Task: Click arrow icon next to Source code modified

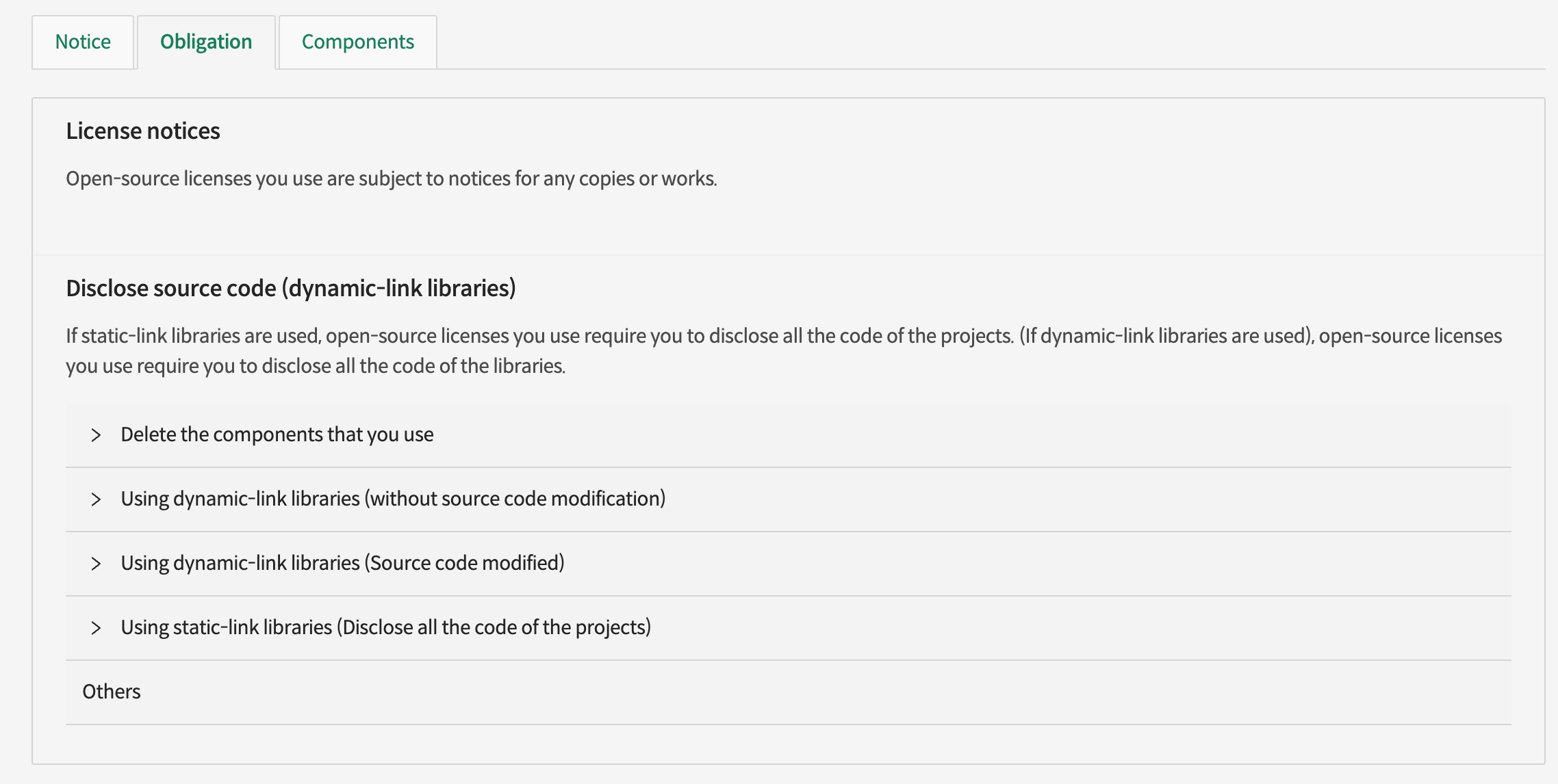Action: pos(96,564)
